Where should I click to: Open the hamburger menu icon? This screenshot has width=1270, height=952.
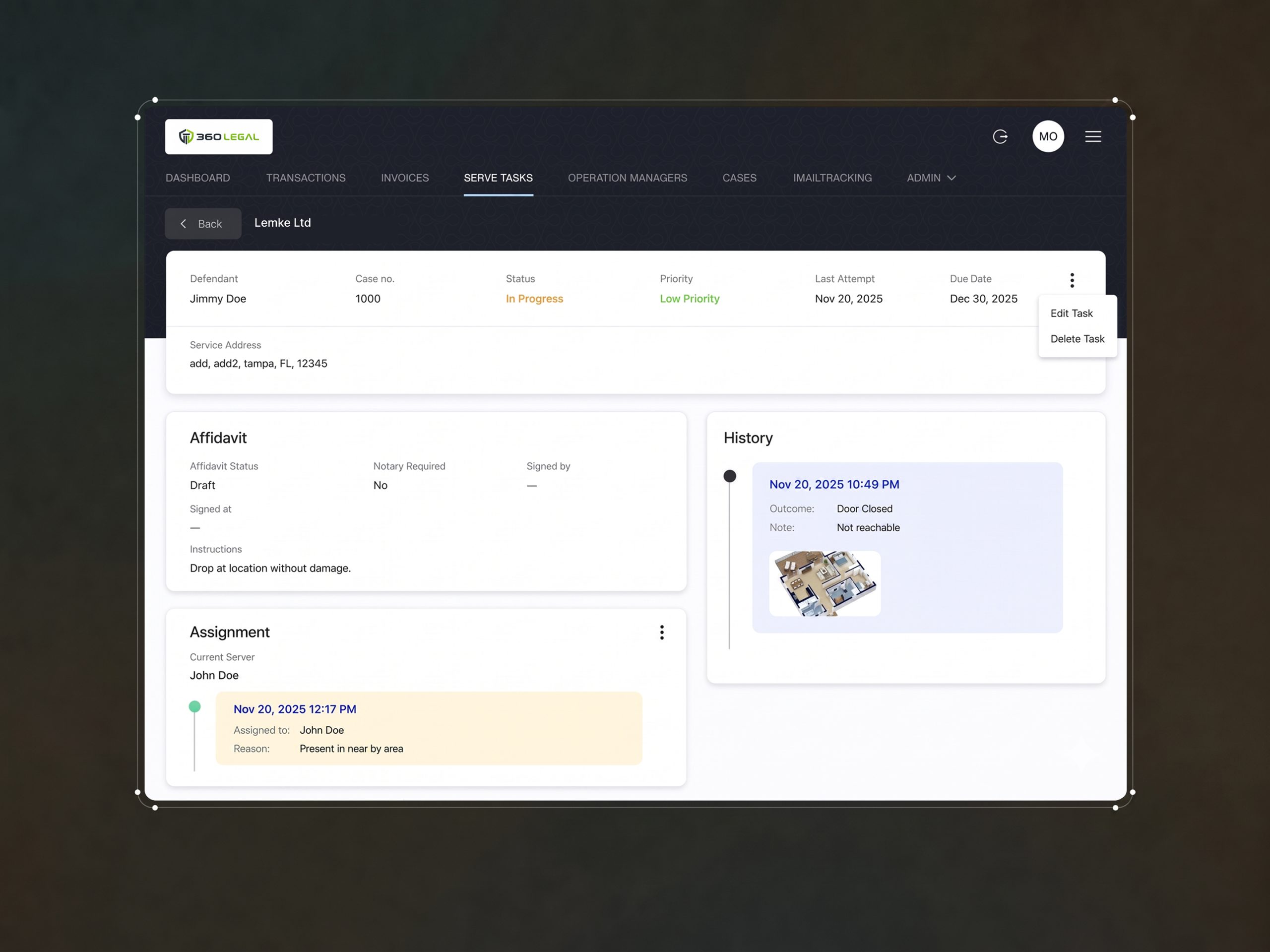[1092, 136]
